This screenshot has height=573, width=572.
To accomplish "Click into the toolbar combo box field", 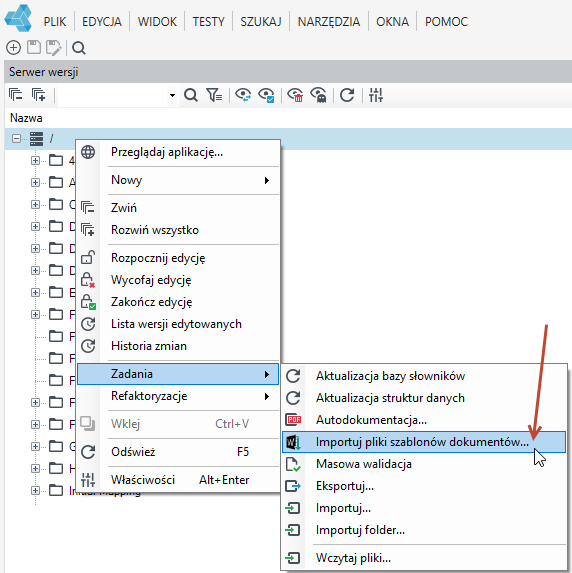I will tap(113, 95).
